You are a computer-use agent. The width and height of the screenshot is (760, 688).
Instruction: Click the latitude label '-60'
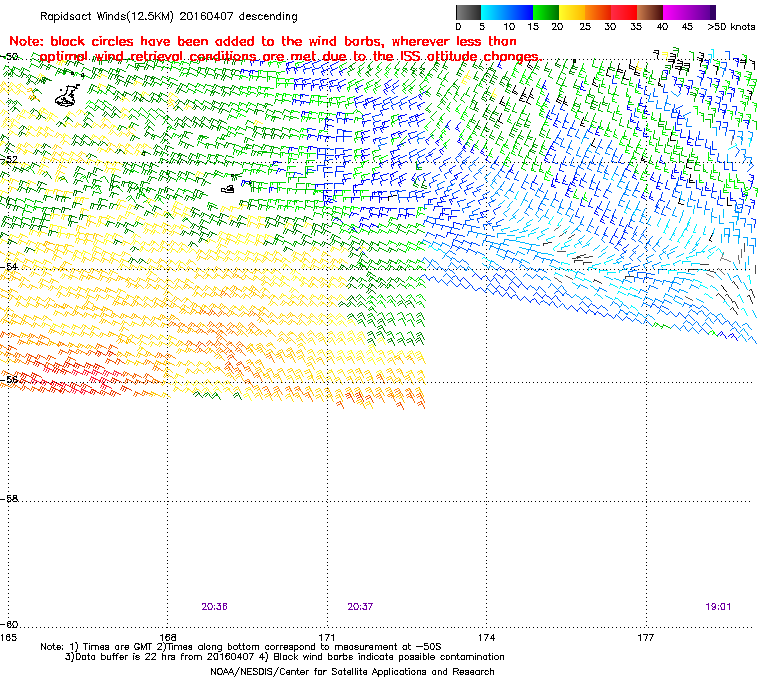pyautogui.click(x=9, y=624)
